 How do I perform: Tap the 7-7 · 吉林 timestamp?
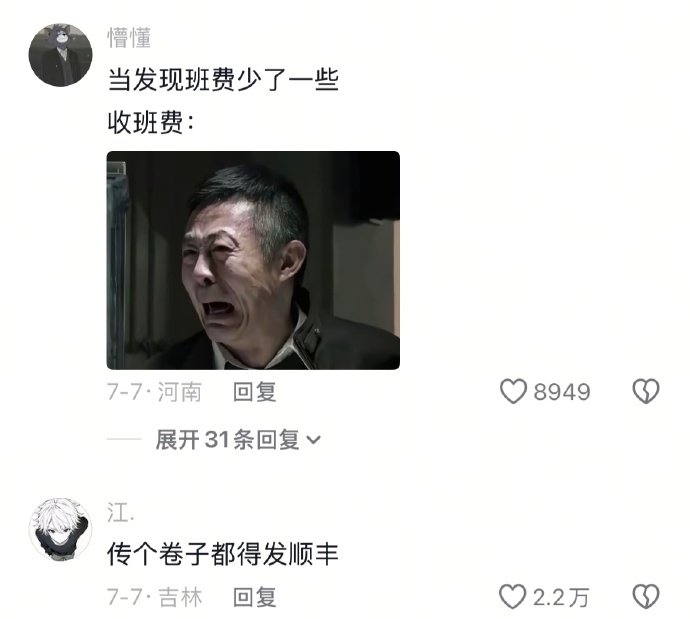154,597
